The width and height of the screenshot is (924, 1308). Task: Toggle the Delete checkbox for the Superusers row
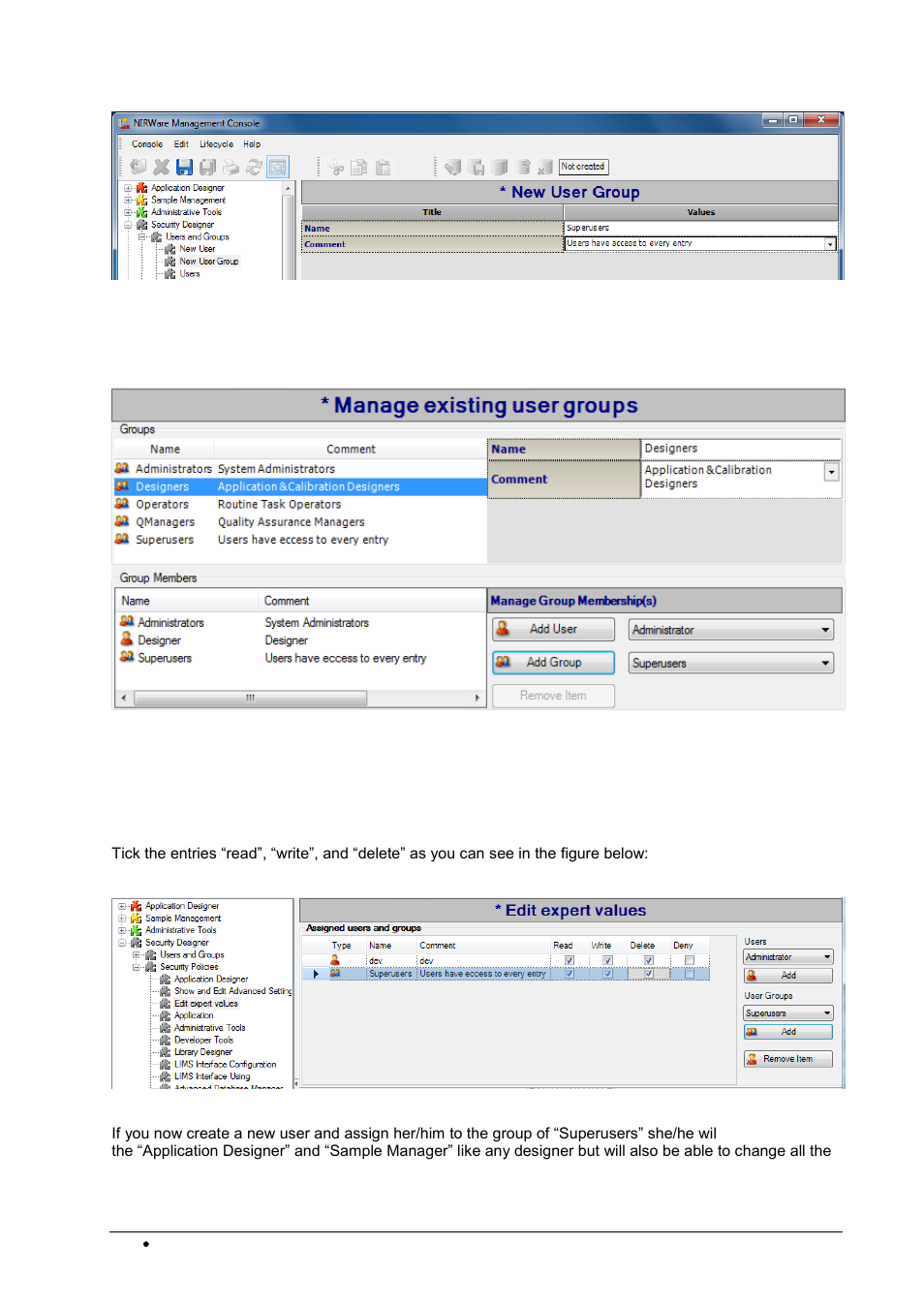tap(649, 974)
